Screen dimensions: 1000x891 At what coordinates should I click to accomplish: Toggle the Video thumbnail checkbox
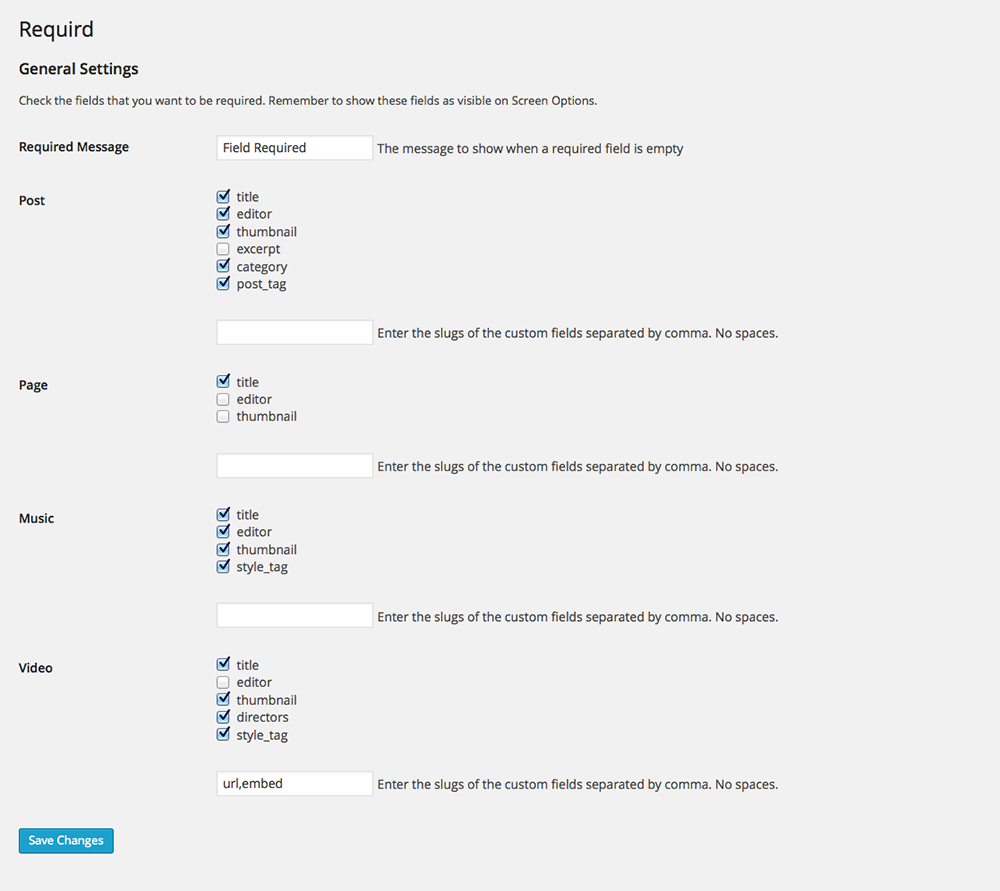[223, 700]
